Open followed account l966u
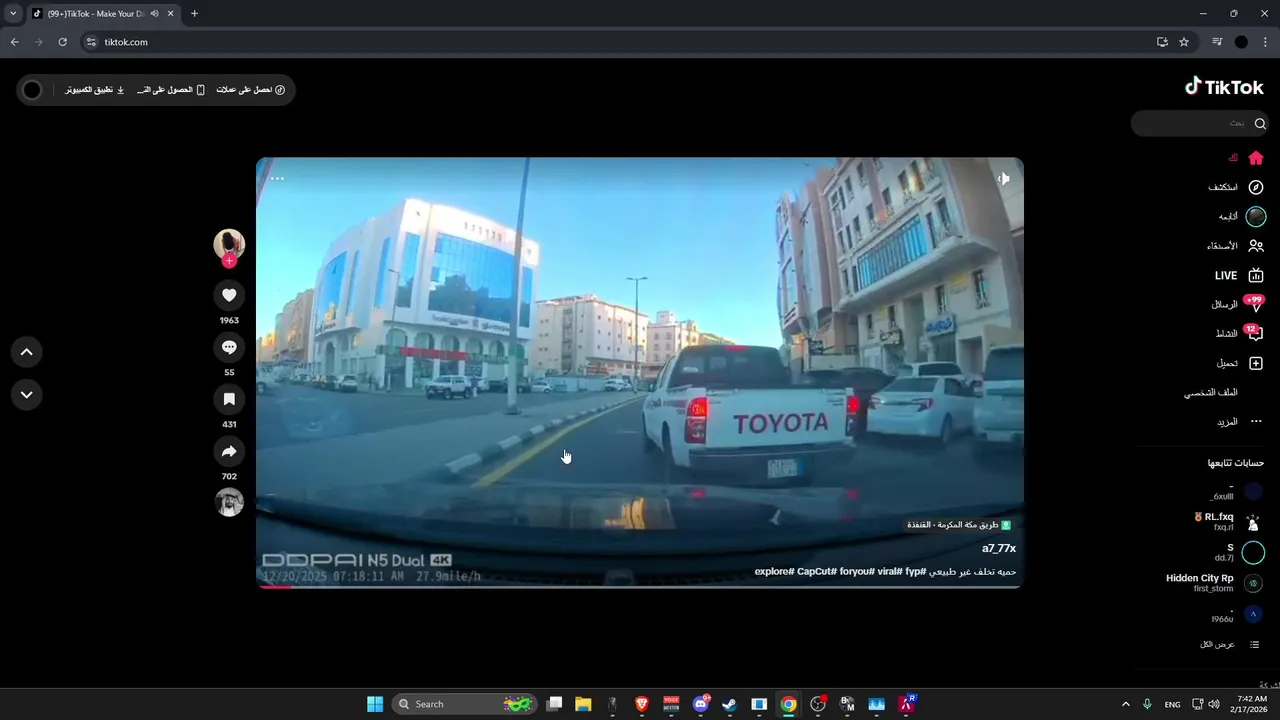The width and height of the screenshot is (1280, 720). click(1236, 614)
